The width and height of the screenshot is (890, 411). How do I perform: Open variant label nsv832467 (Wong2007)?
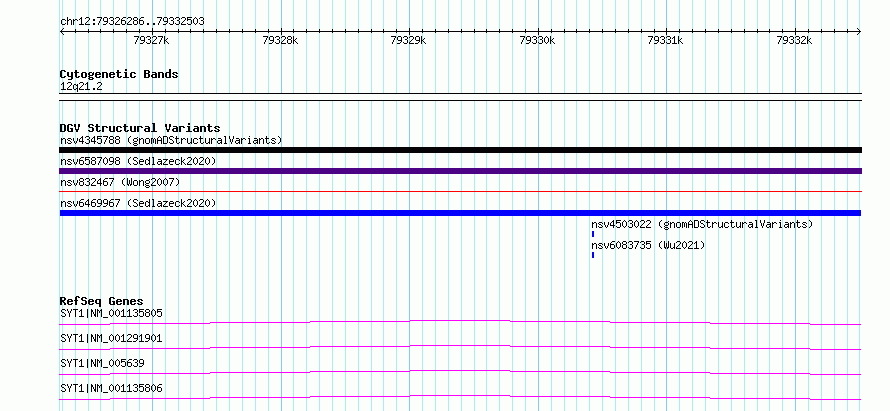[120, 182]
